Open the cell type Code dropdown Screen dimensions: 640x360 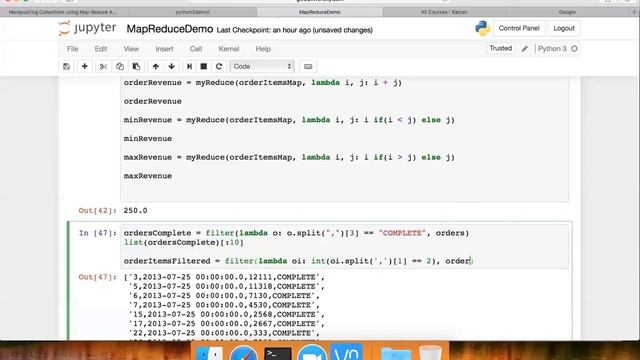(x=262, y=67)
